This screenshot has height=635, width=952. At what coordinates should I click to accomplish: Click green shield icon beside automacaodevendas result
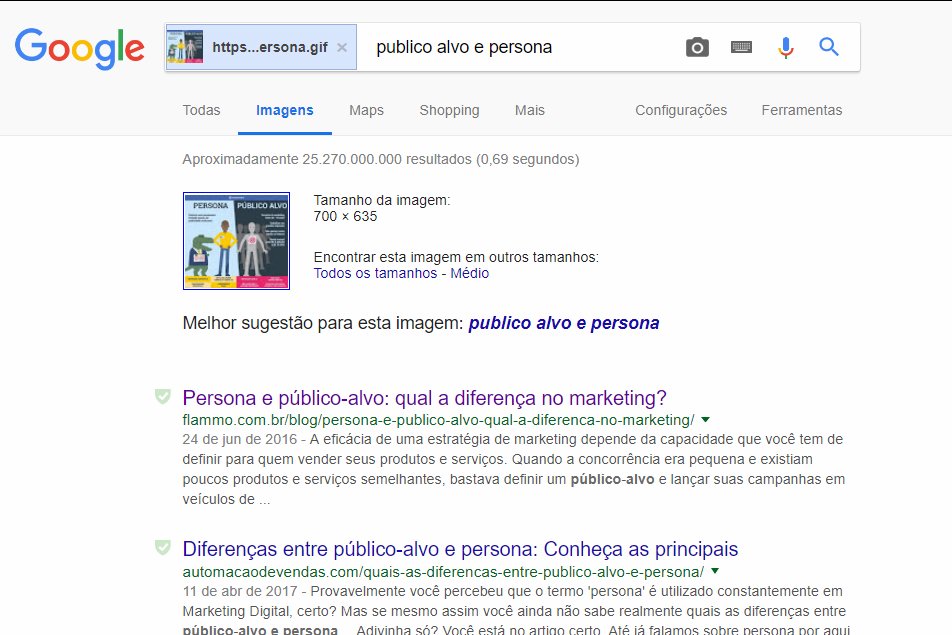coord(163,547)
